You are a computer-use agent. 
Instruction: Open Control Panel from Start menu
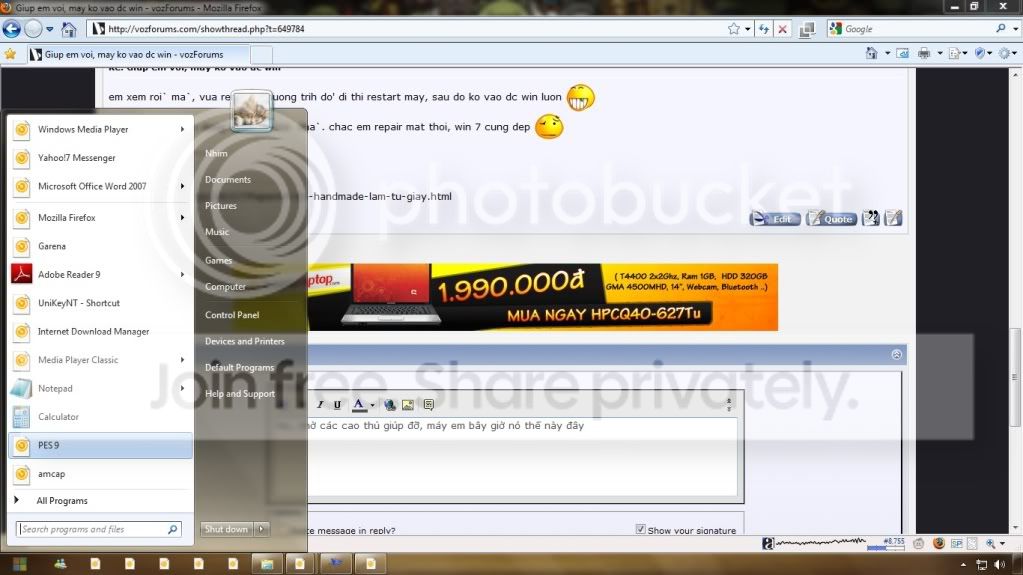[x=232, y=315]
